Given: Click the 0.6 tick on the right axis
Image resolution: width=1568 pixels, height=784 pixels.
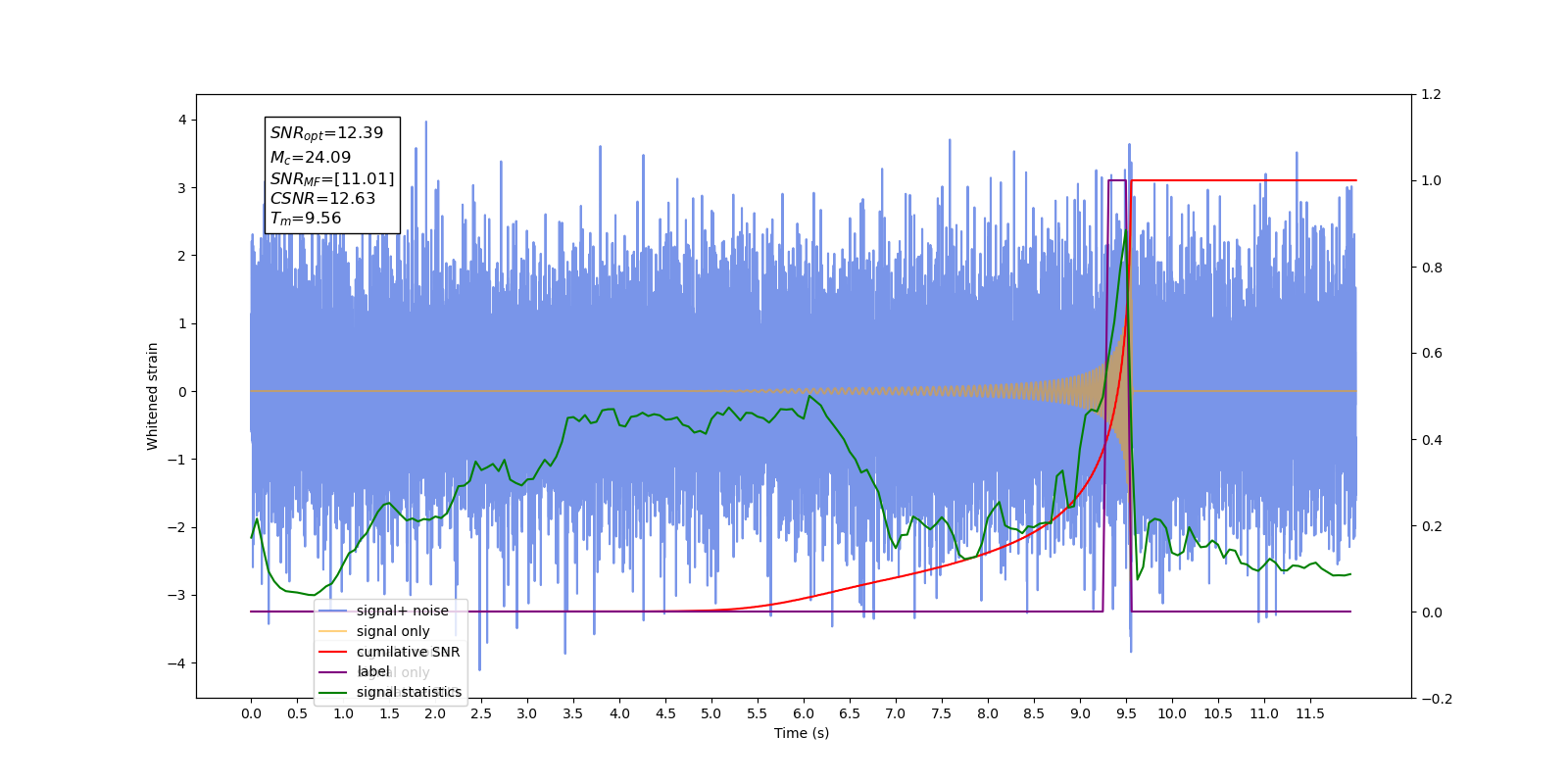Looking at the screenshot, I should (1432, 354).
